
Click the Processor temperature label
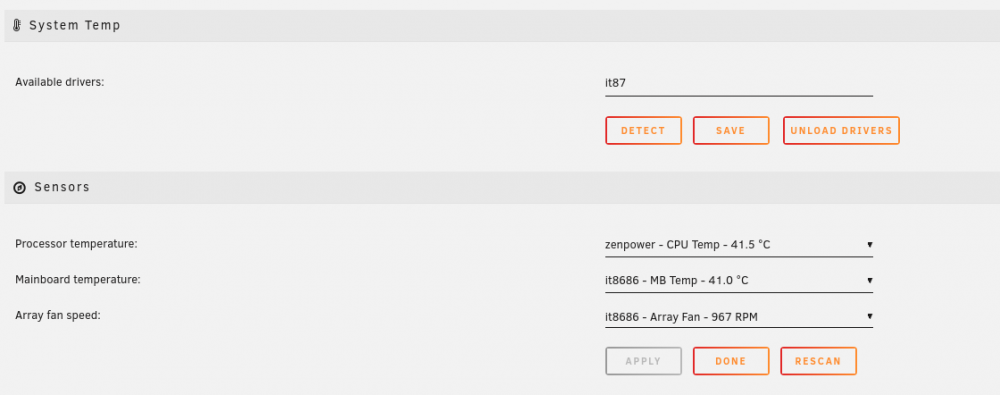click(x=77, y=244)
